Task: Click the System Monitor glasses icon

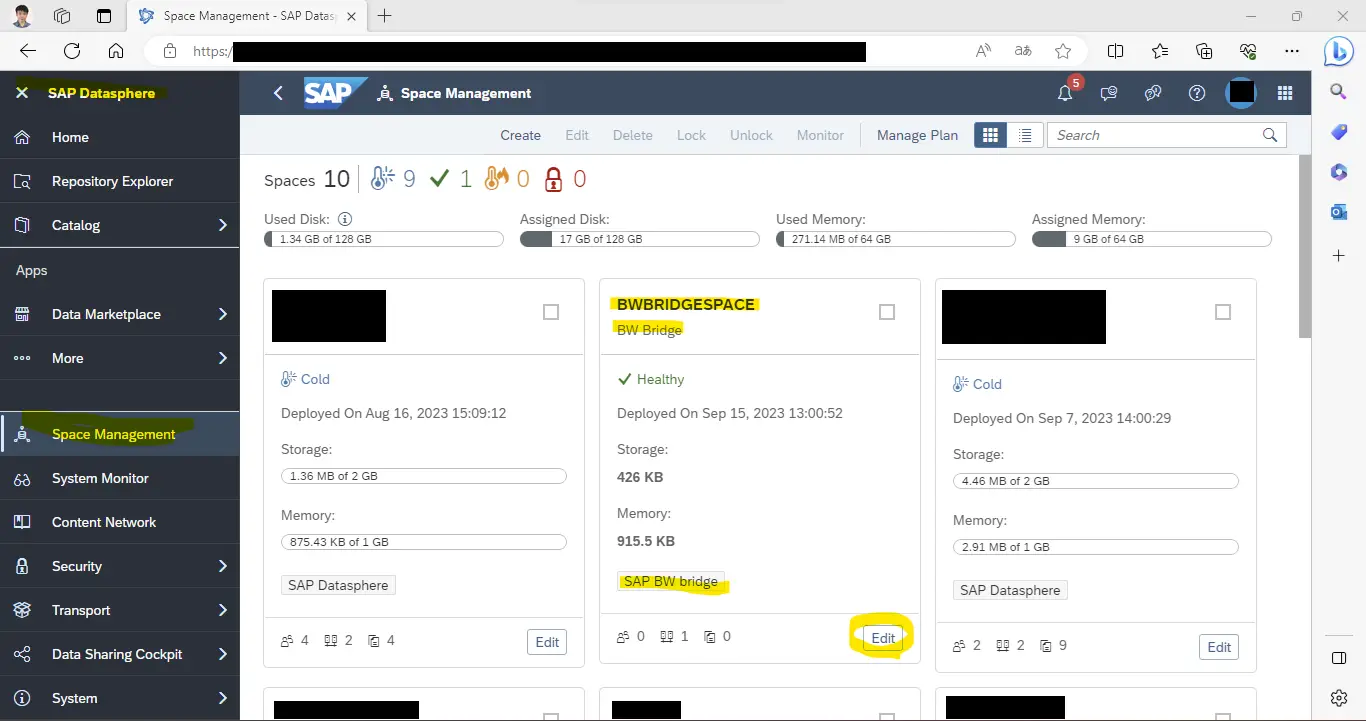Action: pyautogui.click(x=22, y=478)
